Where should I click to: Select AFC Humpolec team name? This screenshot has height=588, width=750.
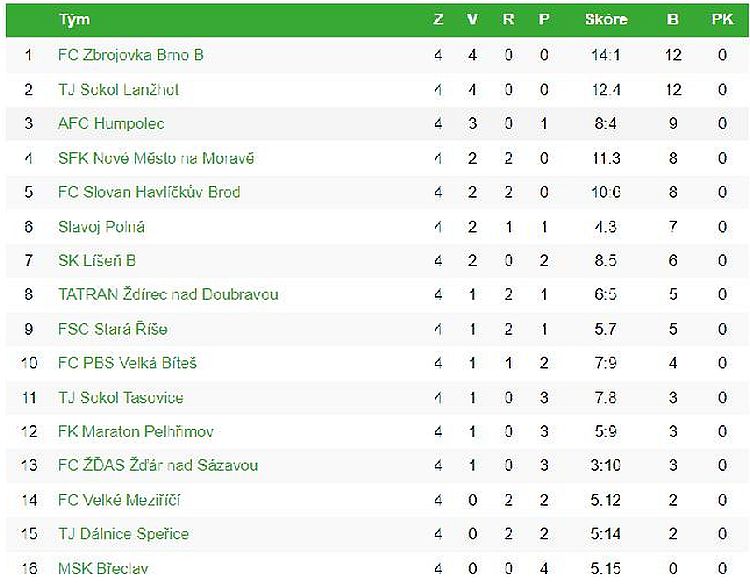(111, 123)
